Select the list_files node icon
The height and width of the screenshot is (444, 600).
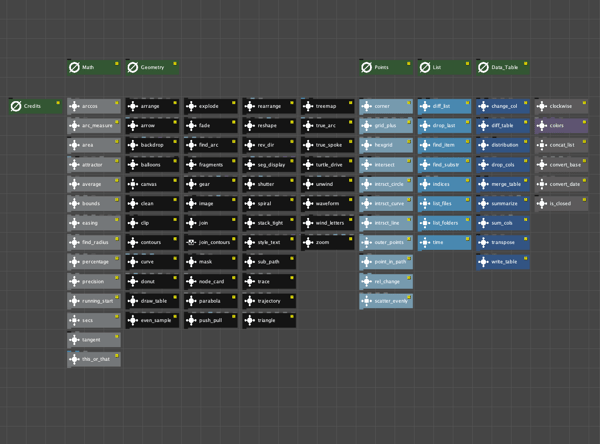425,203
